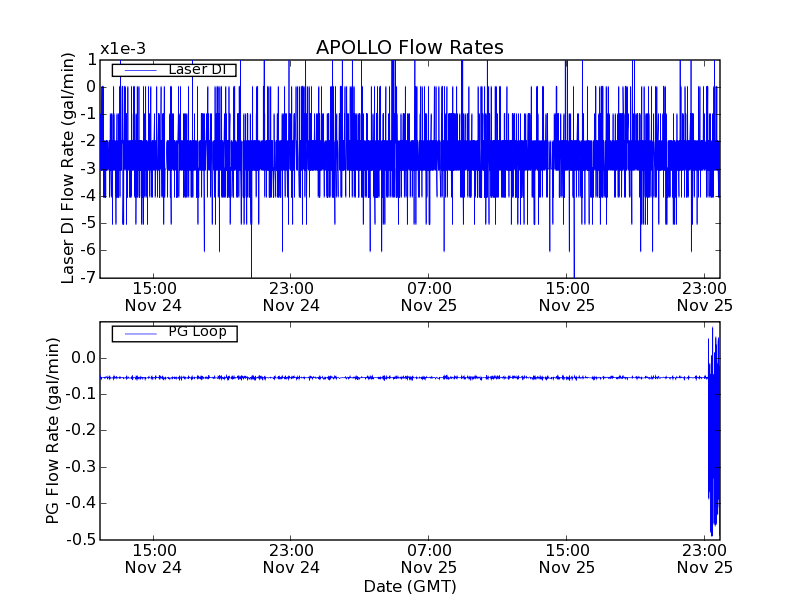Viewport: 800px width, 600px height.
Task: Select the PG Loop legend label
Action: point(197,332)
